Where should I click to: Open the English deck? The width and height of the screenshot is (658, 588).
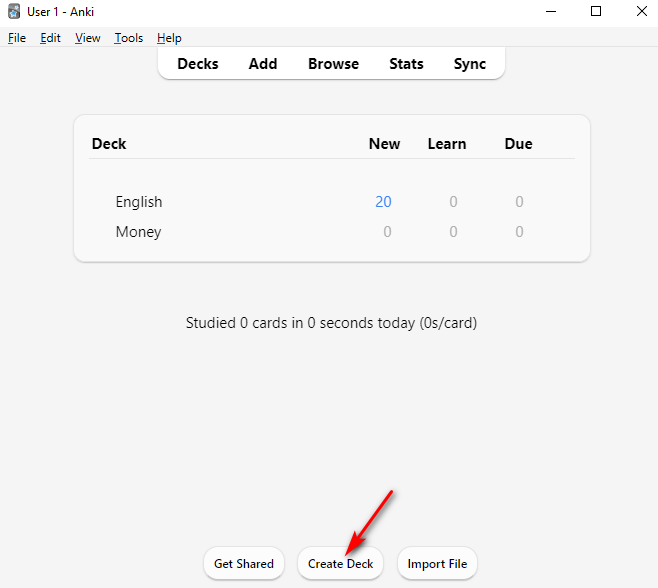139,202
